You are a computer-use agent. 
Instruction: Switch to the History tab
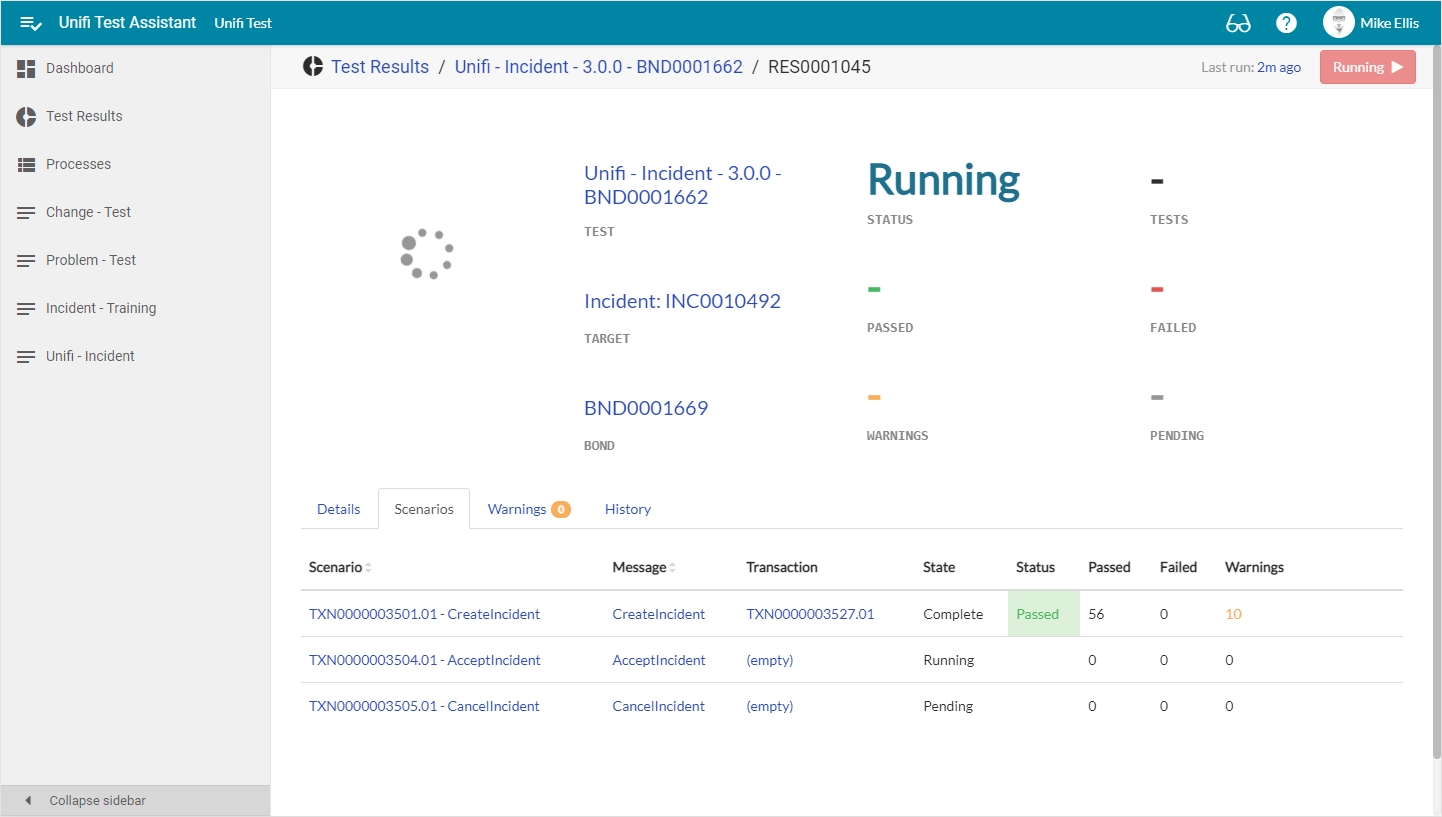pyautogui.click(x=627, y=509)
